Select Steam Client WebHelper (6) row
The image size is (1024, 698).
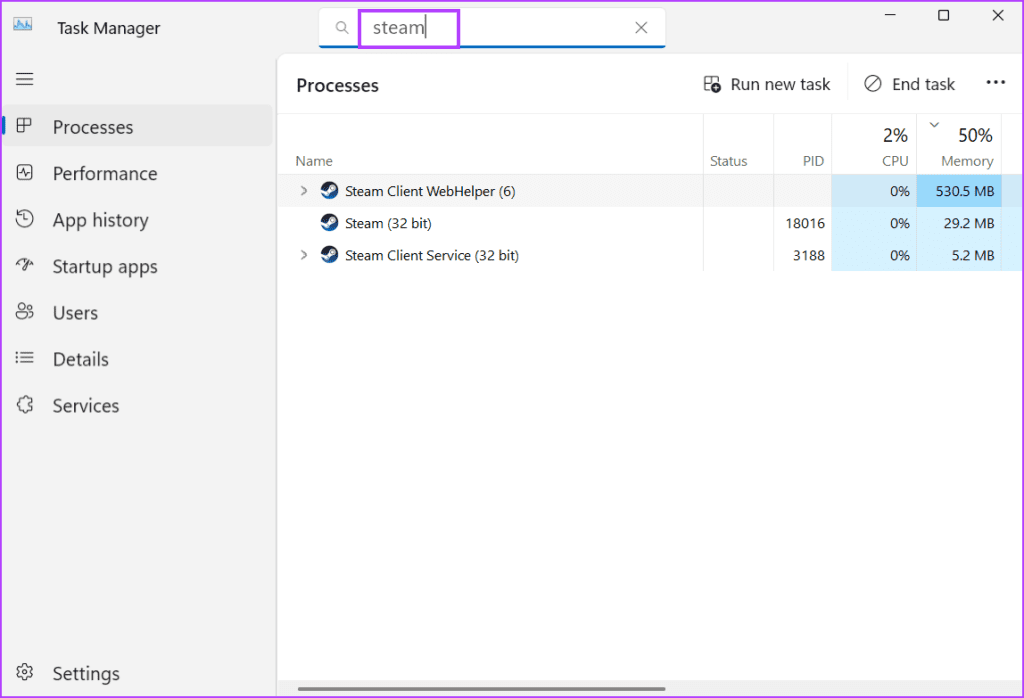point(650,191)
